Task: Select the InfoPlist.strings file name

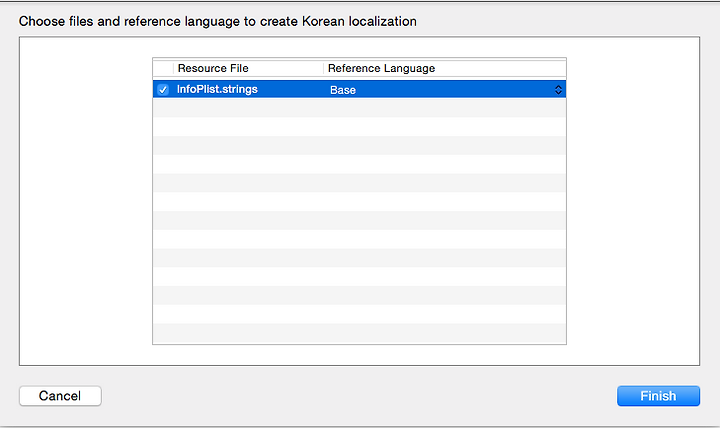Action: coord(217,89)
